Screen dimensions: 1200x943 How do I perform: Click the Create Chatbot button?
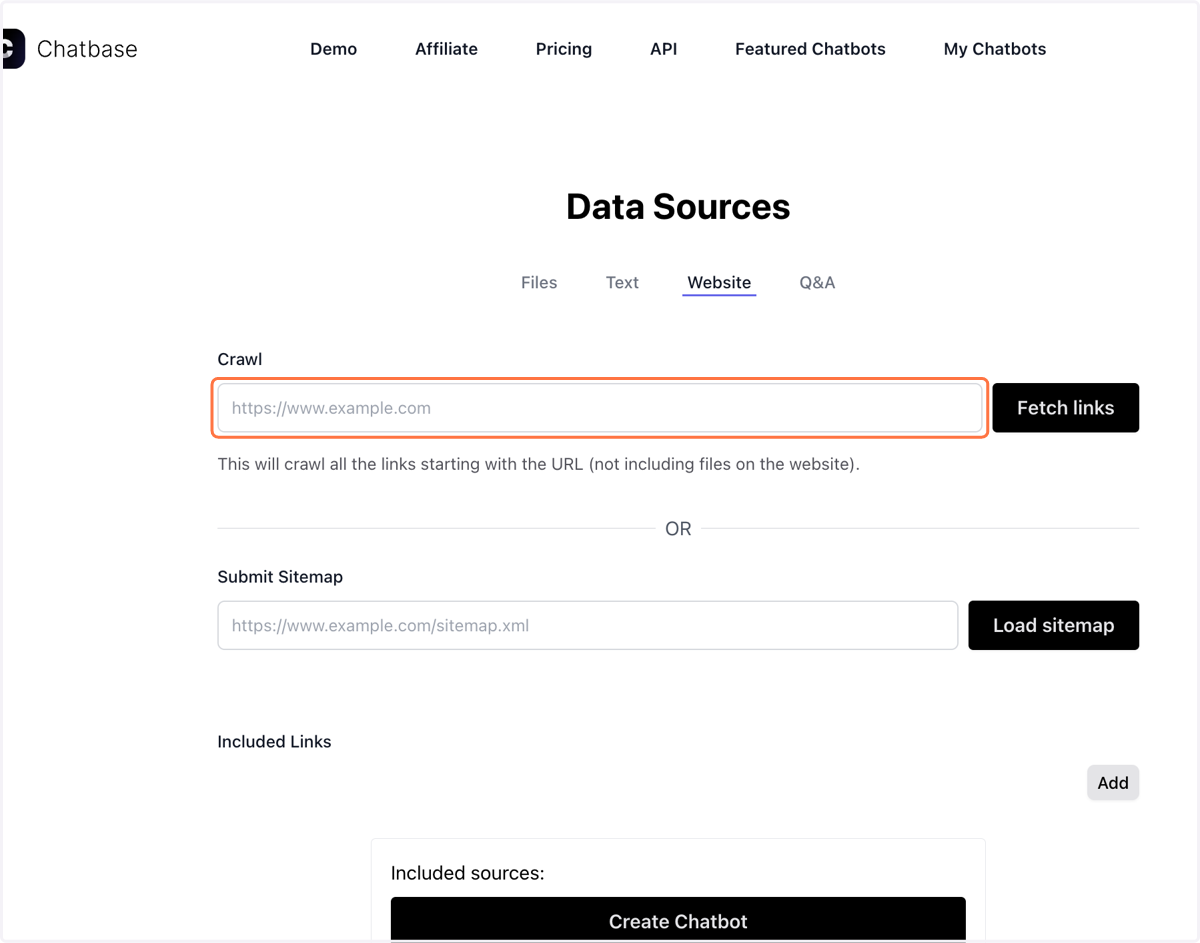pos(678,920)
